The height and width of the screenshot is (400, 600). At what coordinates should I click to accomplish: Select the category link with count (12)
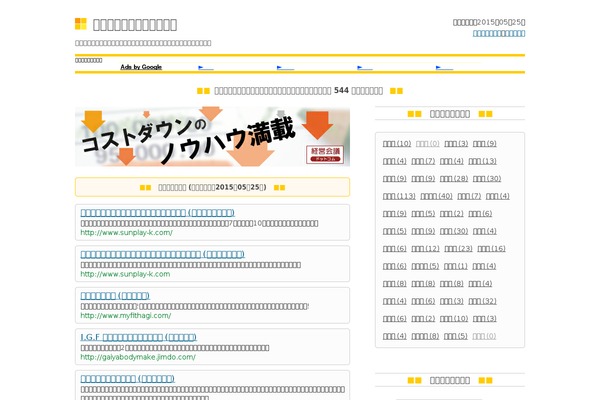(x=426, y=248)
